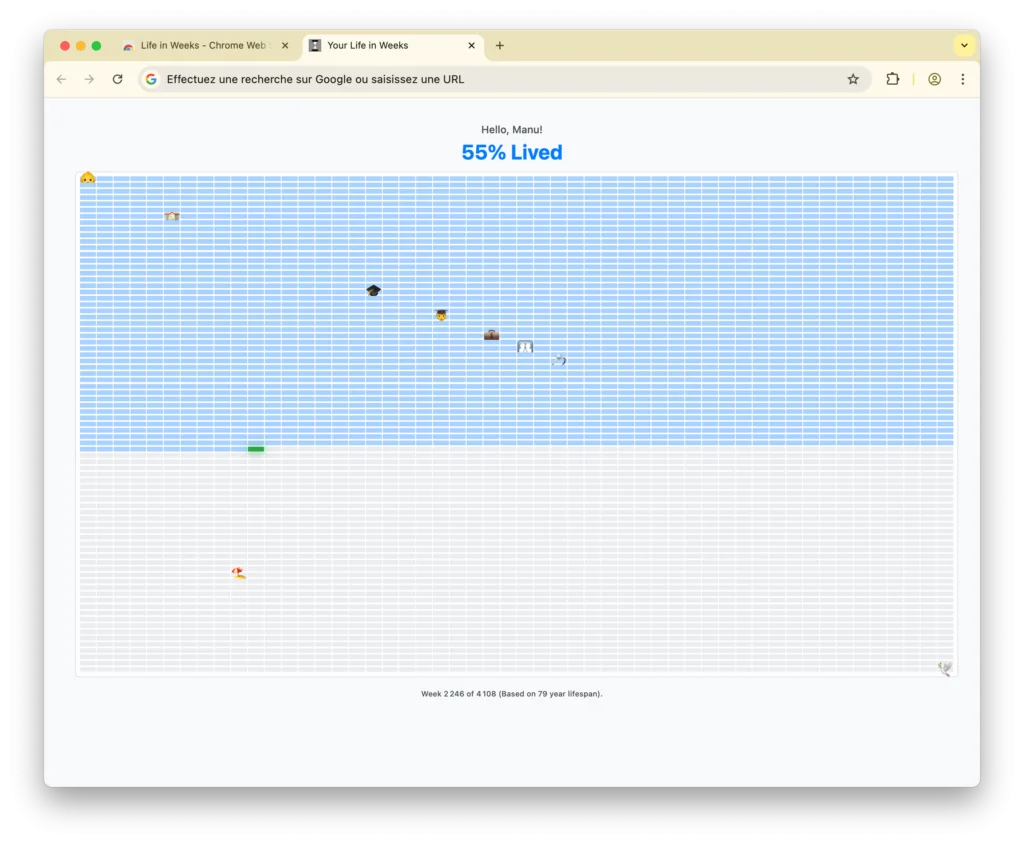This screenshot has height=845, width=1024.
Task: Click the dove emoji on last week
Action: [945, 668]
